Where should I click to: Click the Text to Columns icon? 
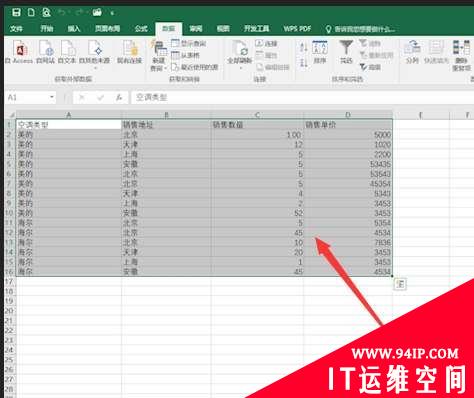pyautogui.click(x=412, y=52)
